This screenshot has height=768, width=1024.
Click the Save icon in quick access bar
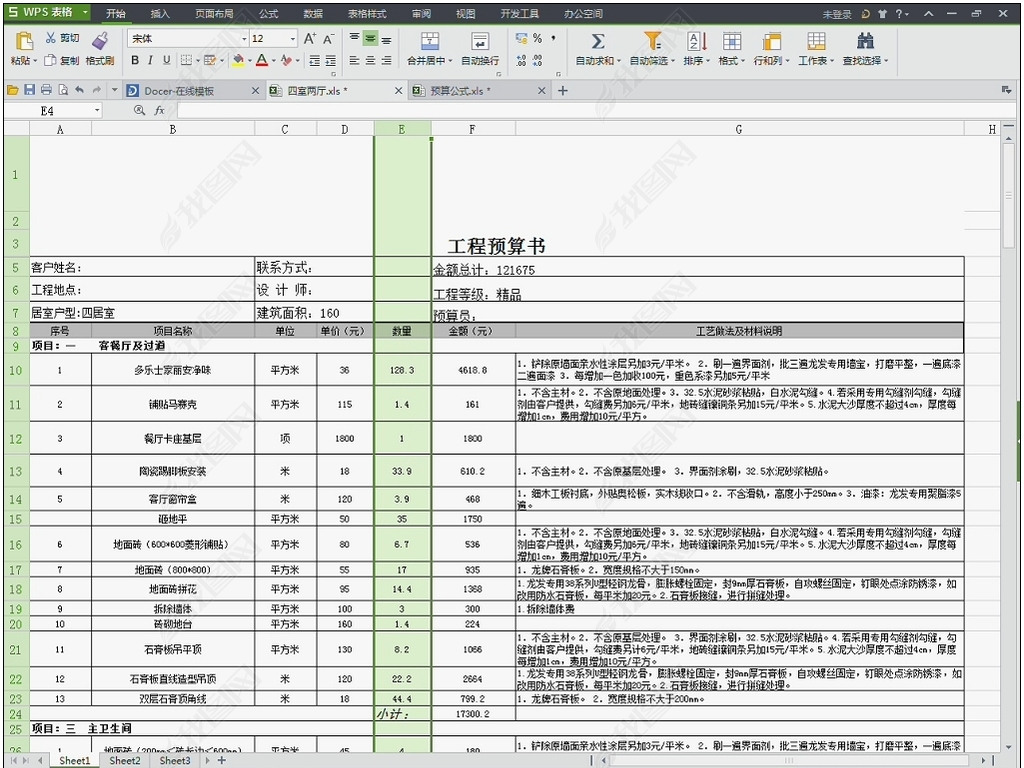tap(29, 90)
